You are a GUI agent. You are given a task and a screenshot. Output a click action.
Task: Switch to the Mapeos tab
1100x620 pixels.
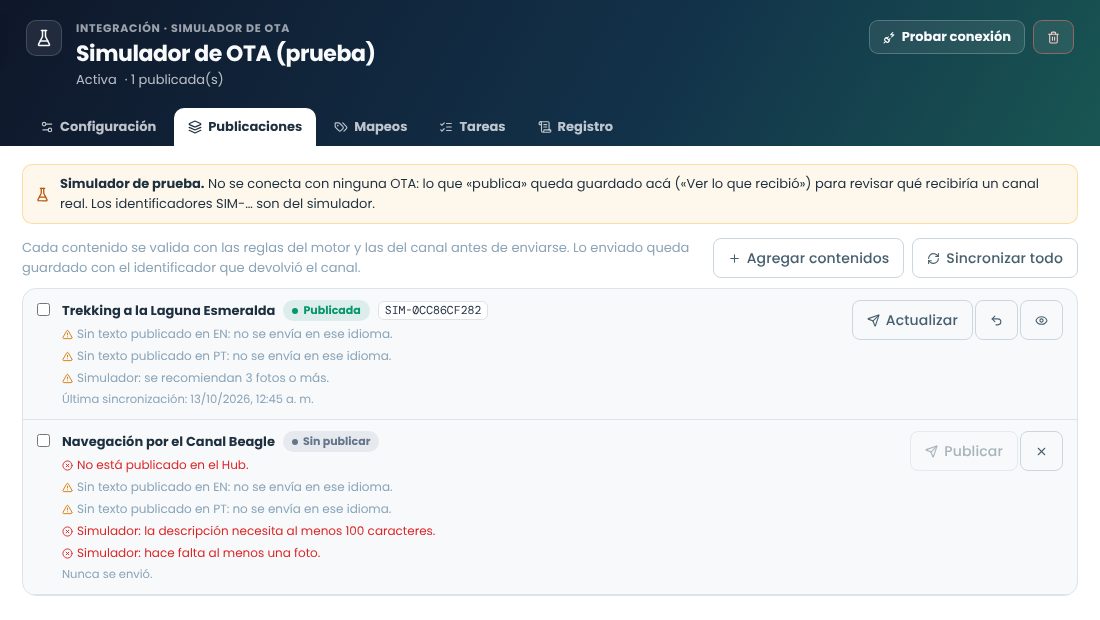coord(370,127)
